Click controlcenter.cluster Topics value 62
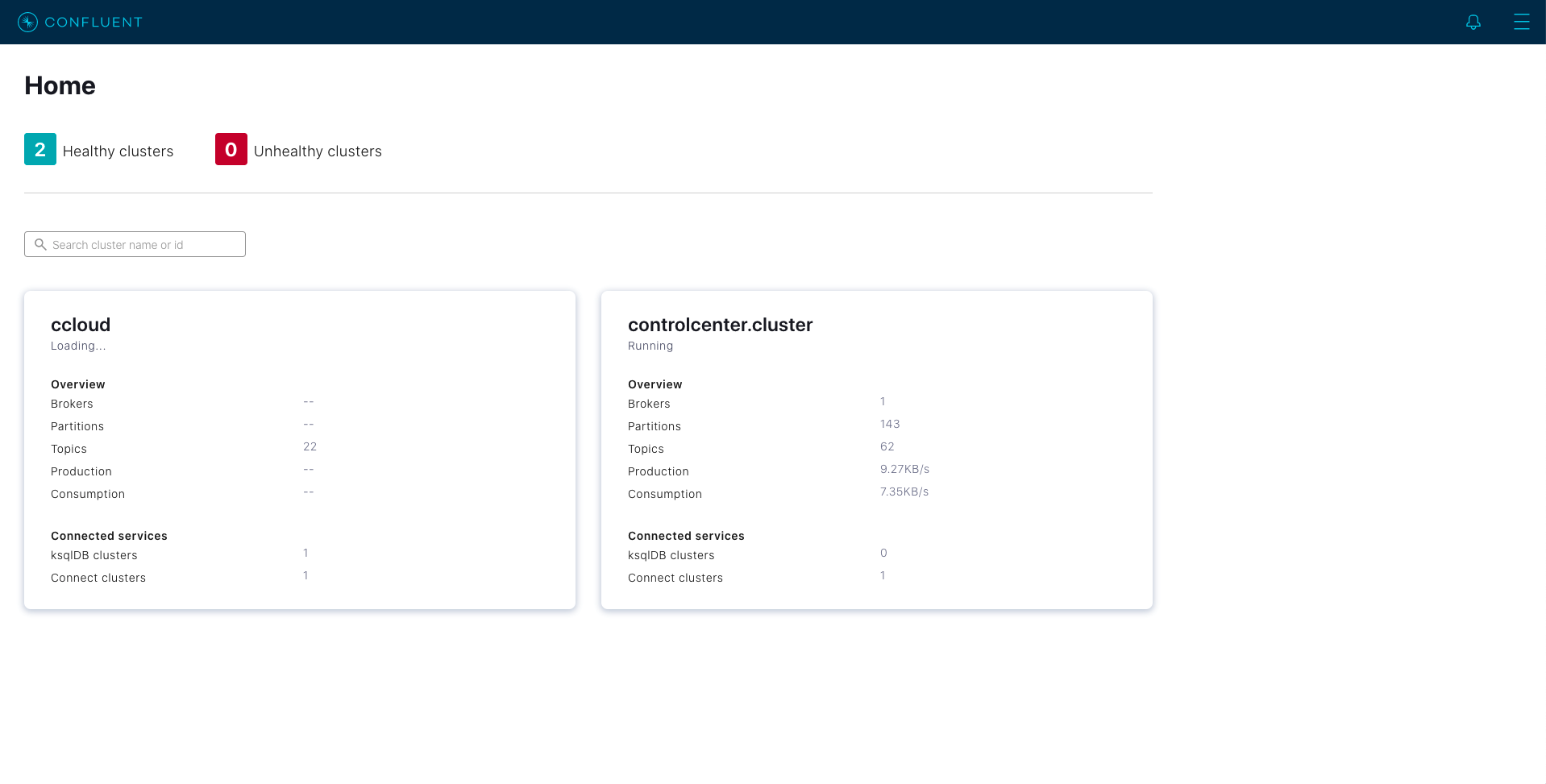Image resolution: width=1546 pixels, height=784 pixels. [x=887, y=446]
